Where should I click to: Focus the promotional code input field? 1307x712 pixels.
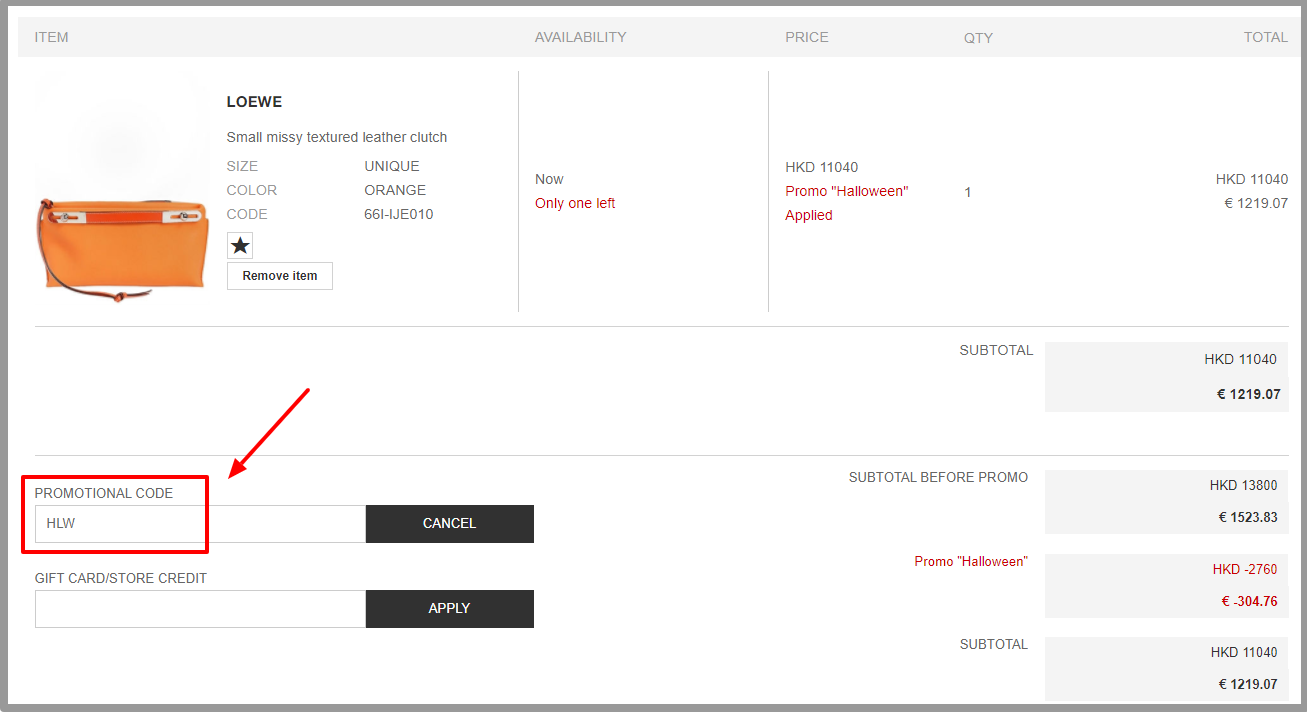(x=200, y=524)
